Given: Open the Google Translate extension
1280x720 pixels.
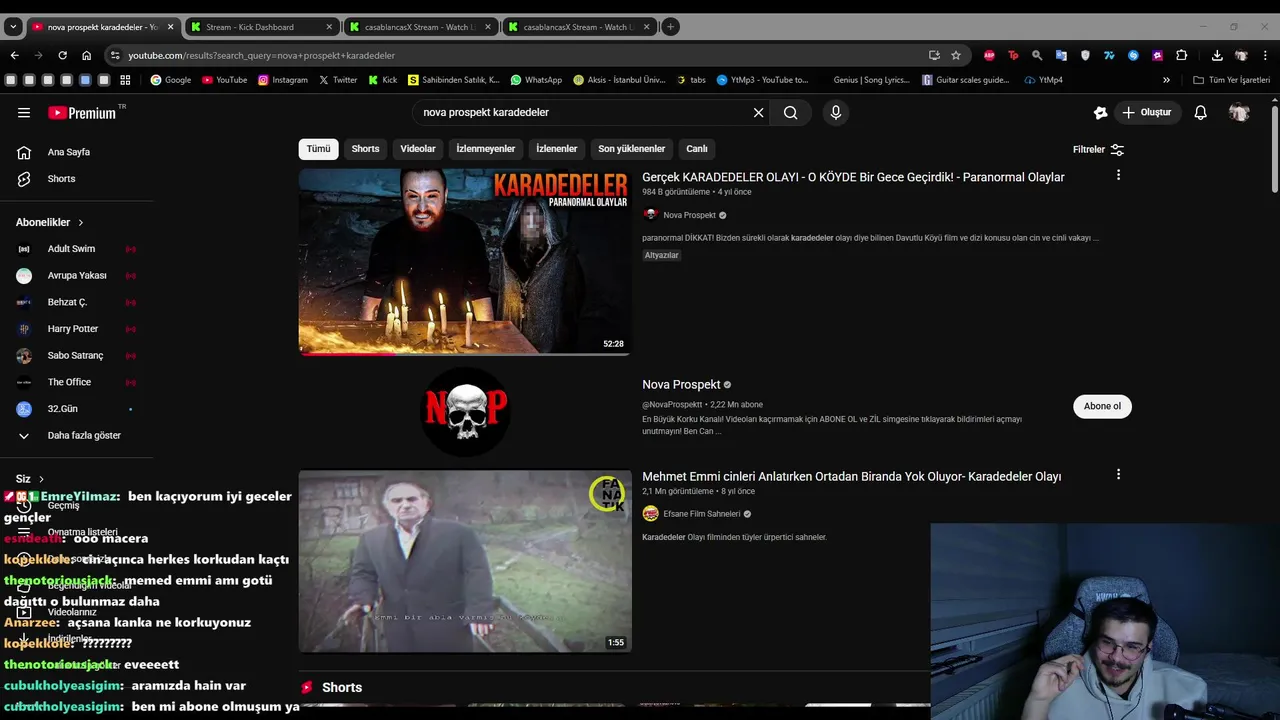Looking at the screenshot, I should pyautogui.click(x=1061, y=55).
